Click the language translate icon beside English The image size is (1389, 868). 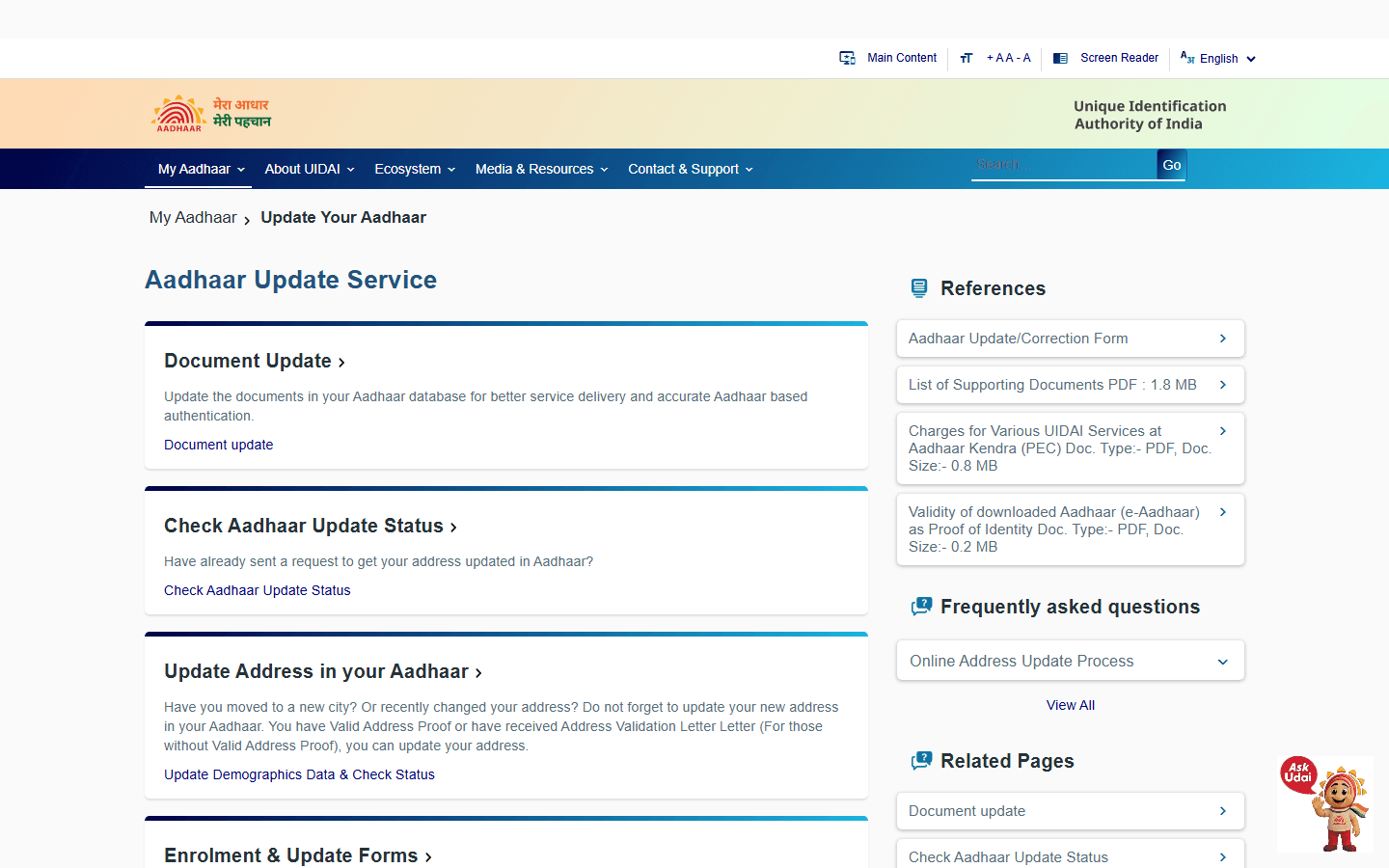click(x=1187, y=58)
